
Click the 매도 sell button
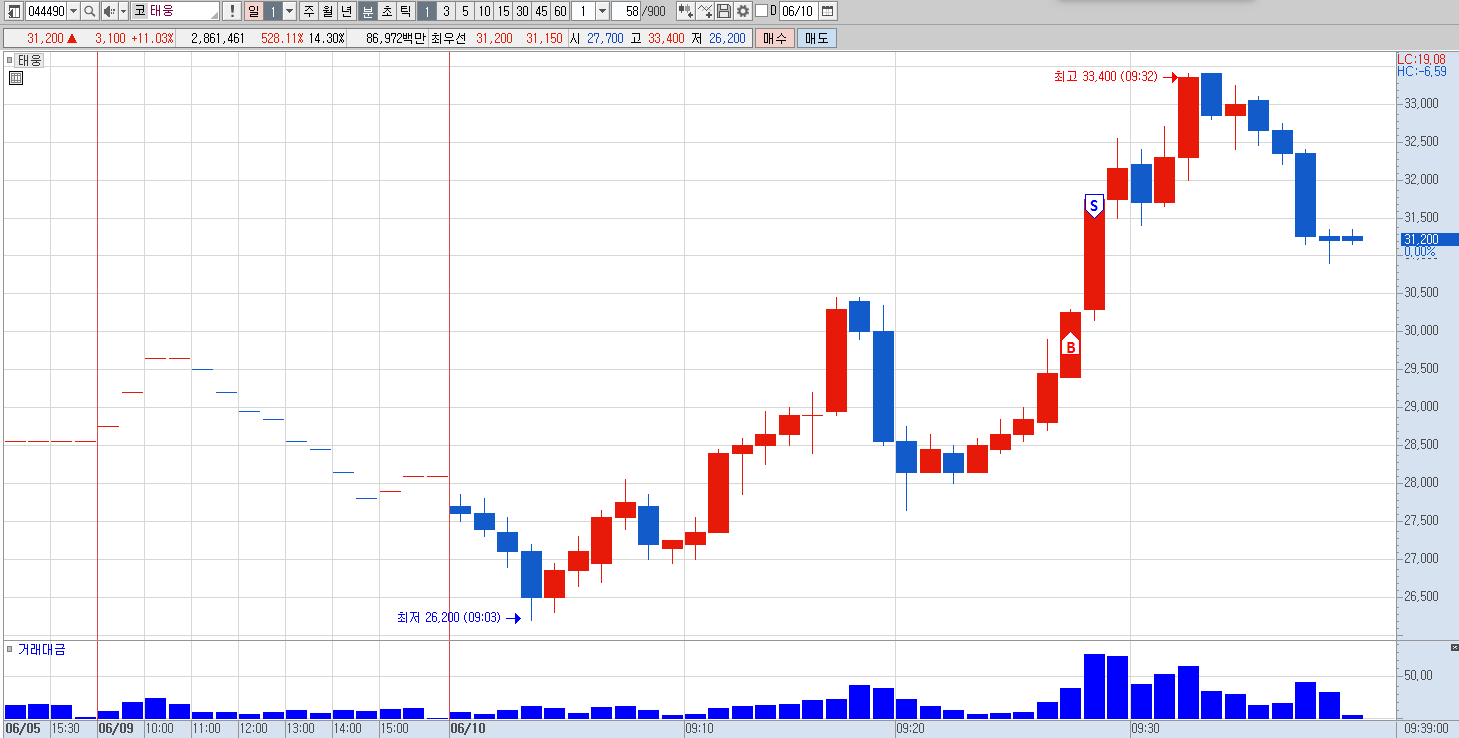click(816, 38)
